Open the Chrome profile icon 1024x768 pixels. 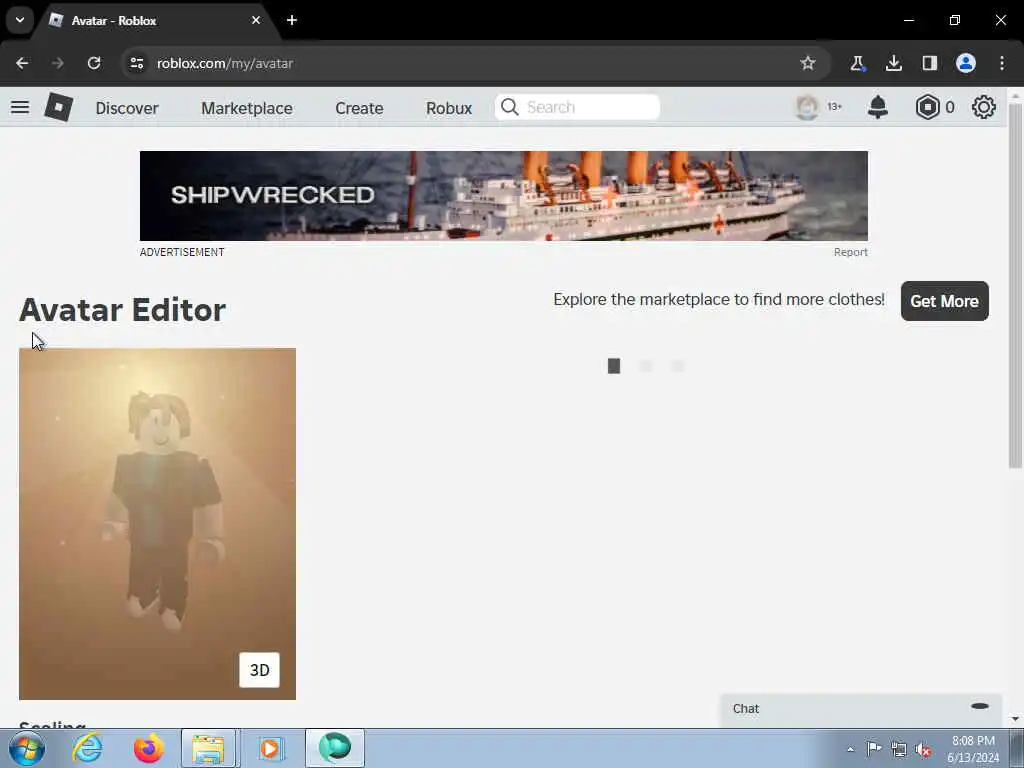point(966,63)
